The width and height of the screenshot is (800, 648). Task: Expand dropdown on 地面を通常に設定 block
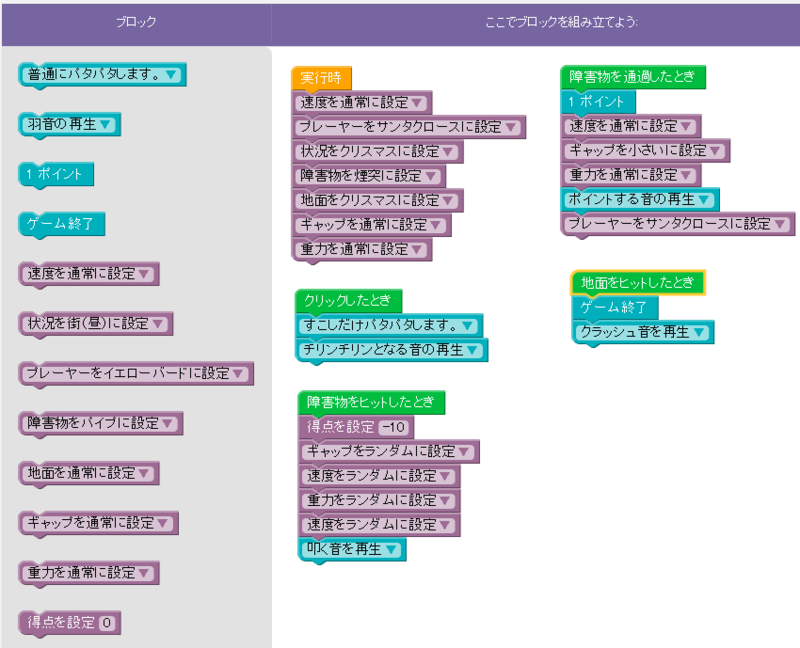(144, 473)
